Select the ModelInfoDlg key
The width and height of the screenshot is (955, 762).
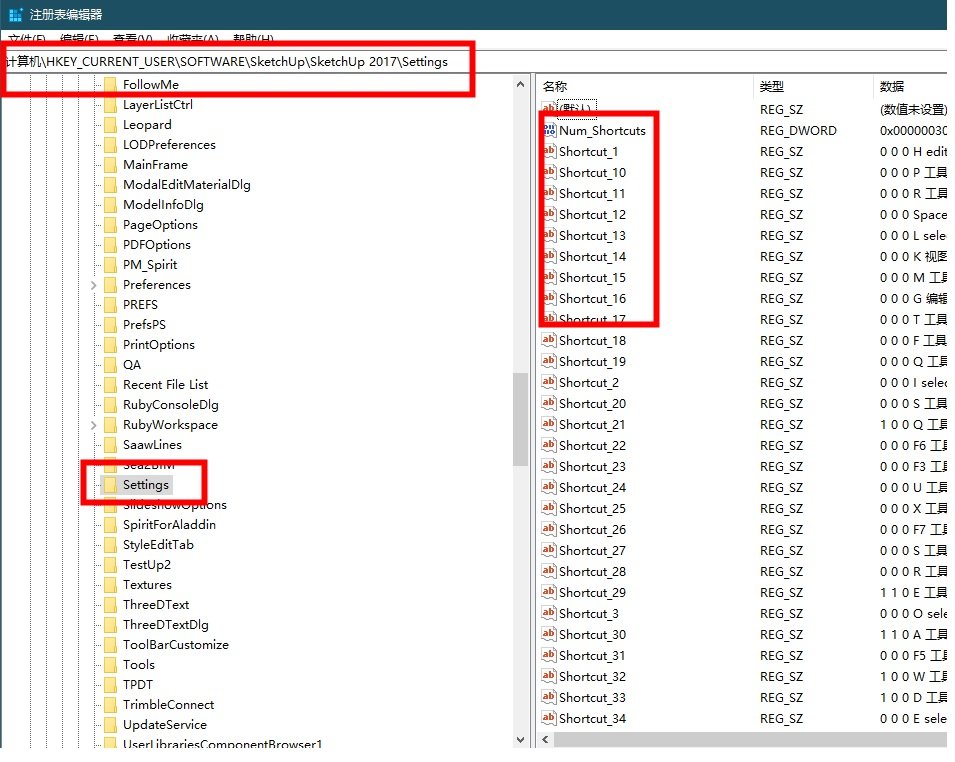pyautogui.click(x=163, y=205)
